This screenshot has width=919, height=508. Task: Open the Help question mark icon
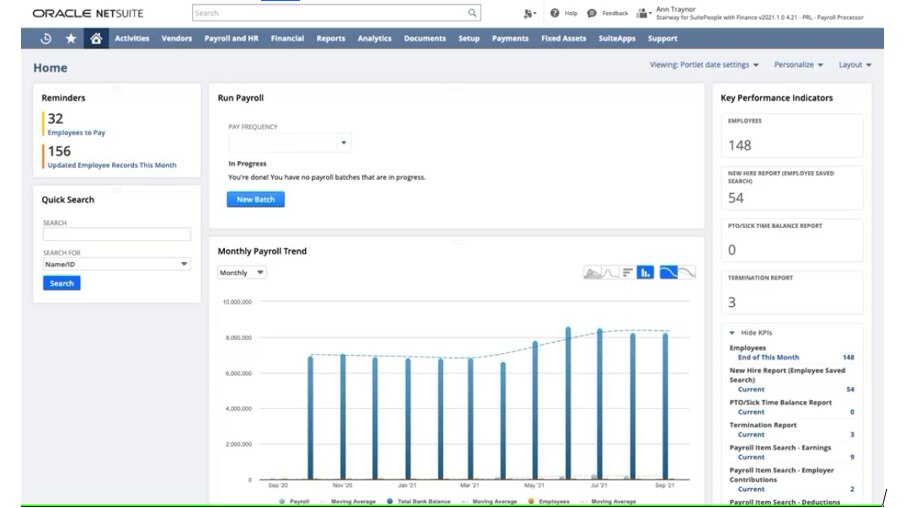point(555,13)
